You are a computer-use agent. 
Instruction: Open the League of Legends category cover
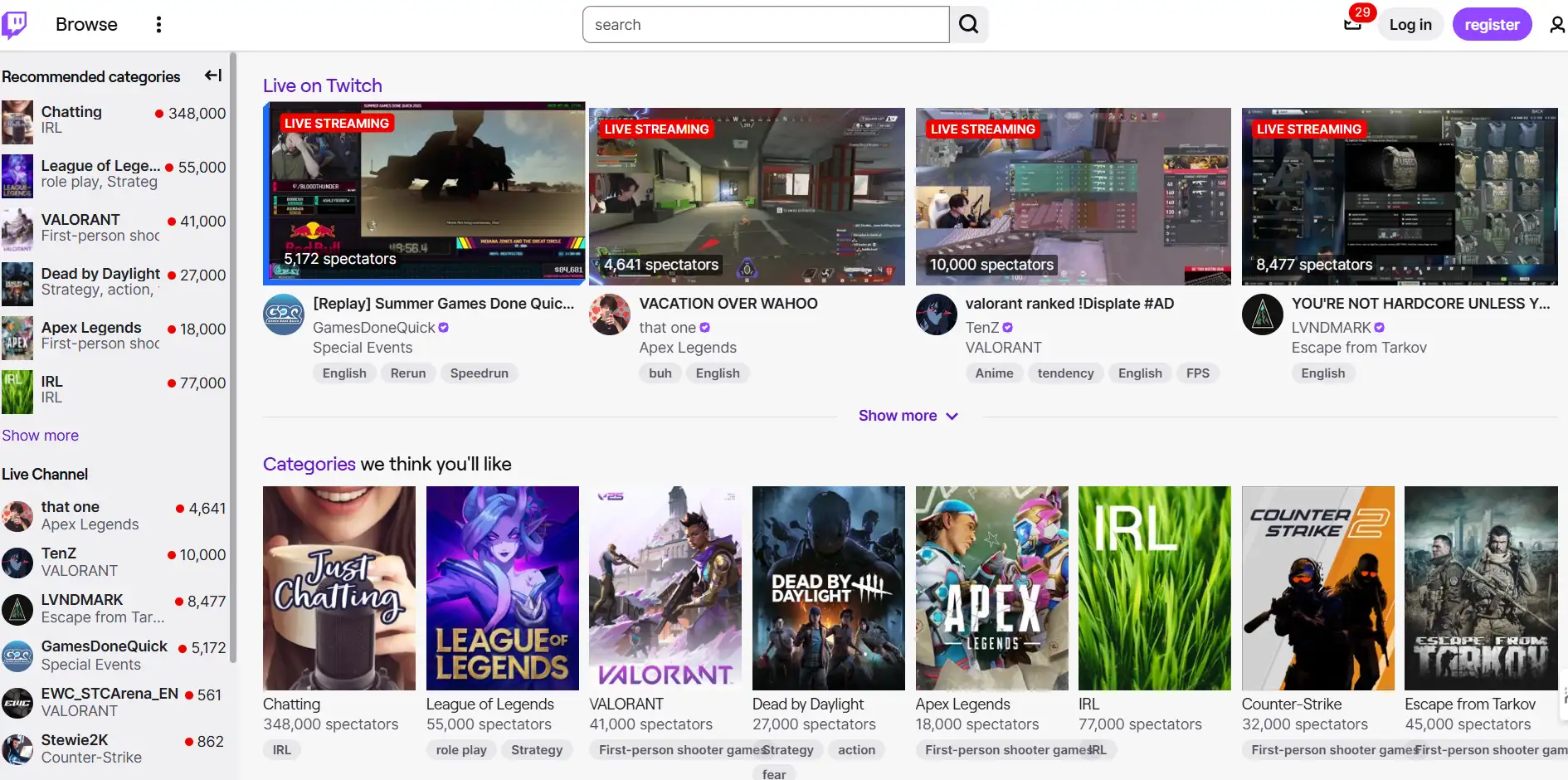click(503, 588)
